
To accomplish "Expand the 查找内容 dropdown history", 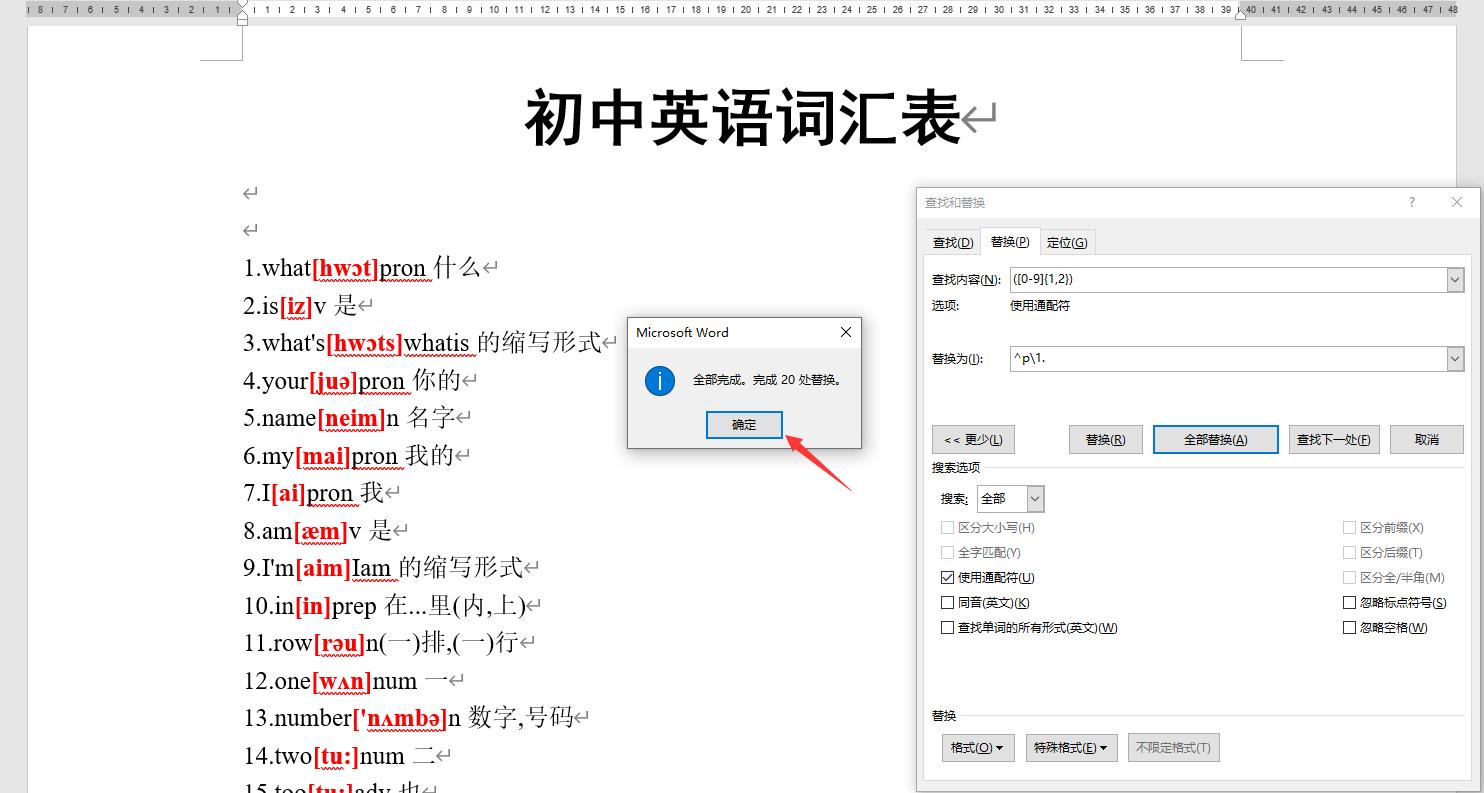I will pyautogui.click(x=1455, y=280).
